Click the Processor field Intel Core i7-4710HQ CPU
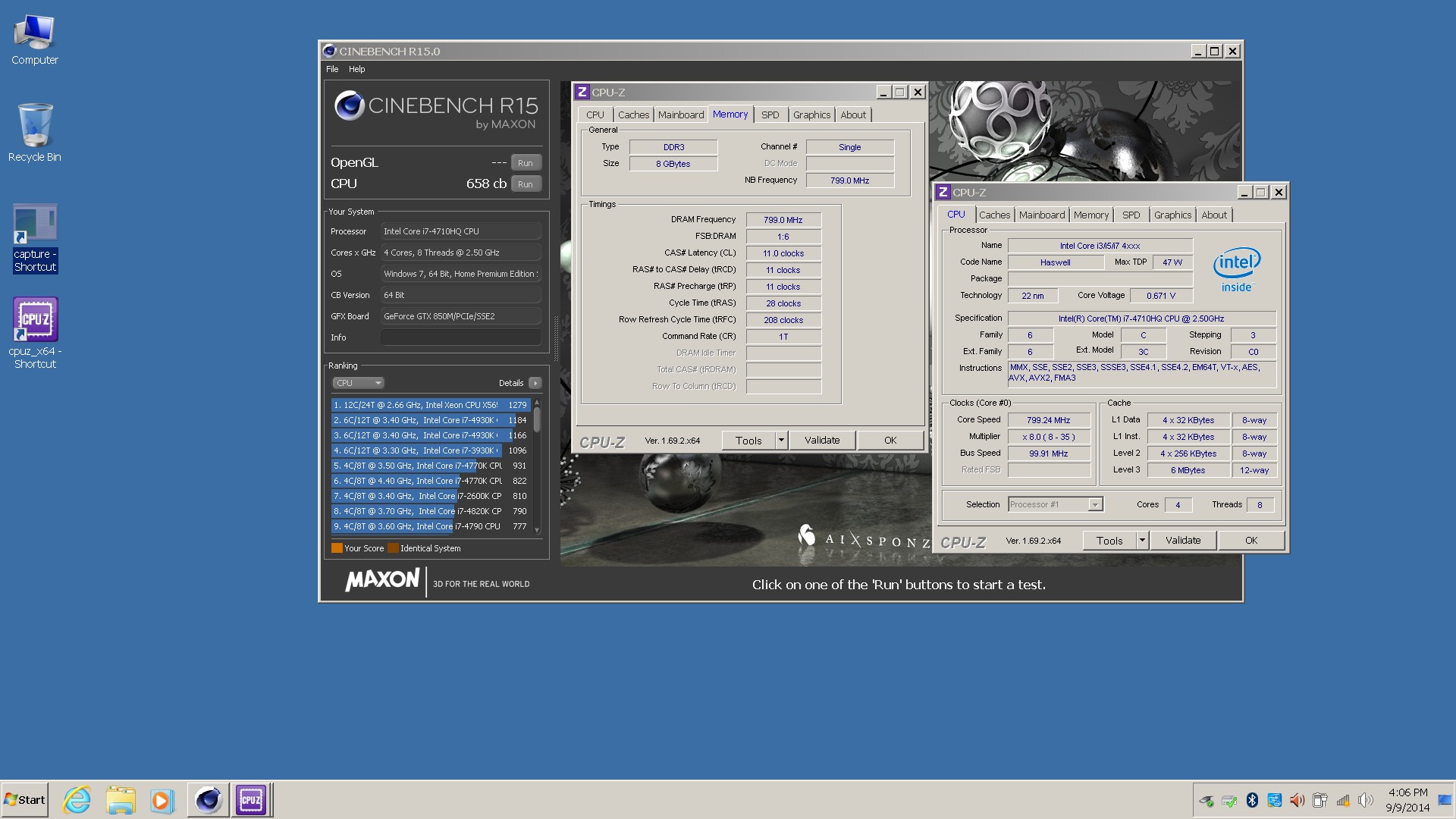This screenshot has width=1456, height=819. click(461, 231)
